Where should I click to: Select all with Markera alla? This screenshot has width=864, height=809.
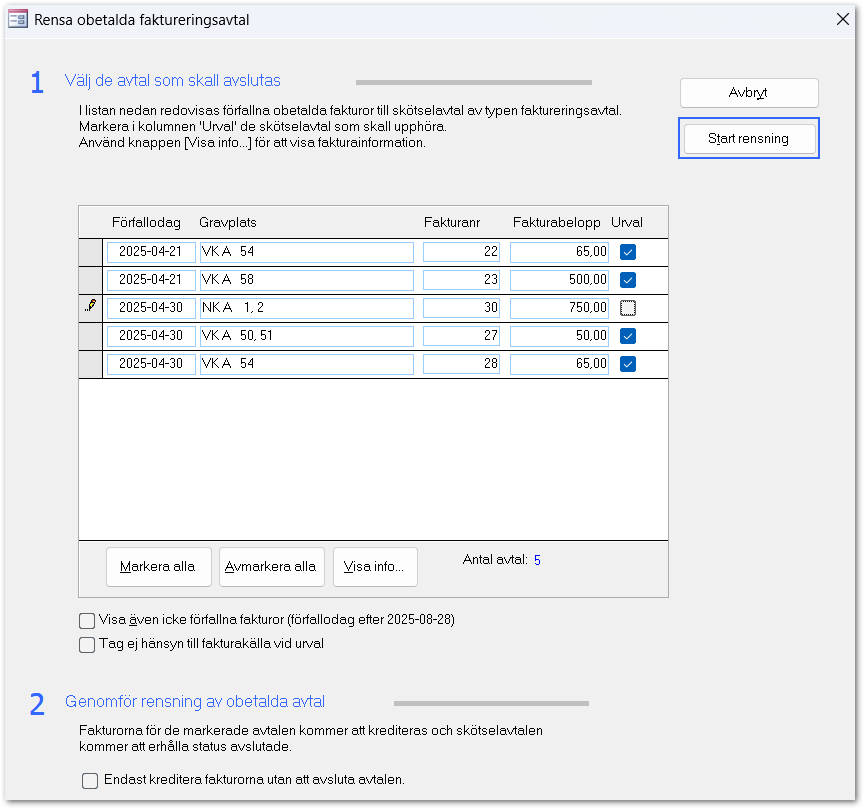point(157,567)
